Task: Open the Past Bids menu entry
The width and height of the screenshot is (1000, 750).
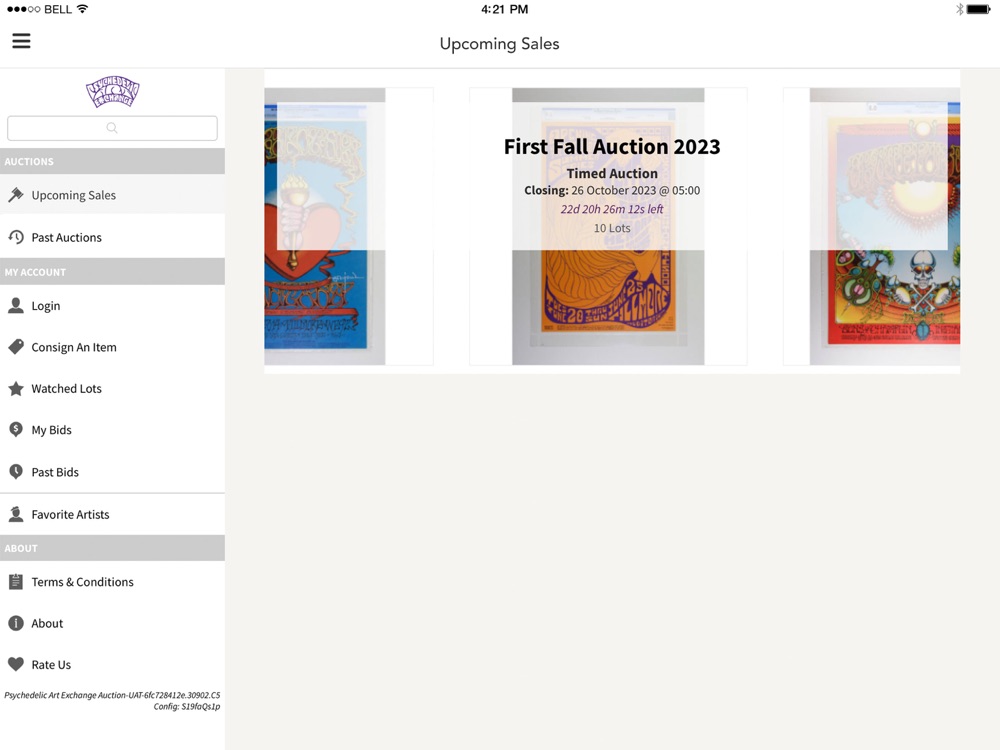Action: pyautogui.click(x=112, y=472)
